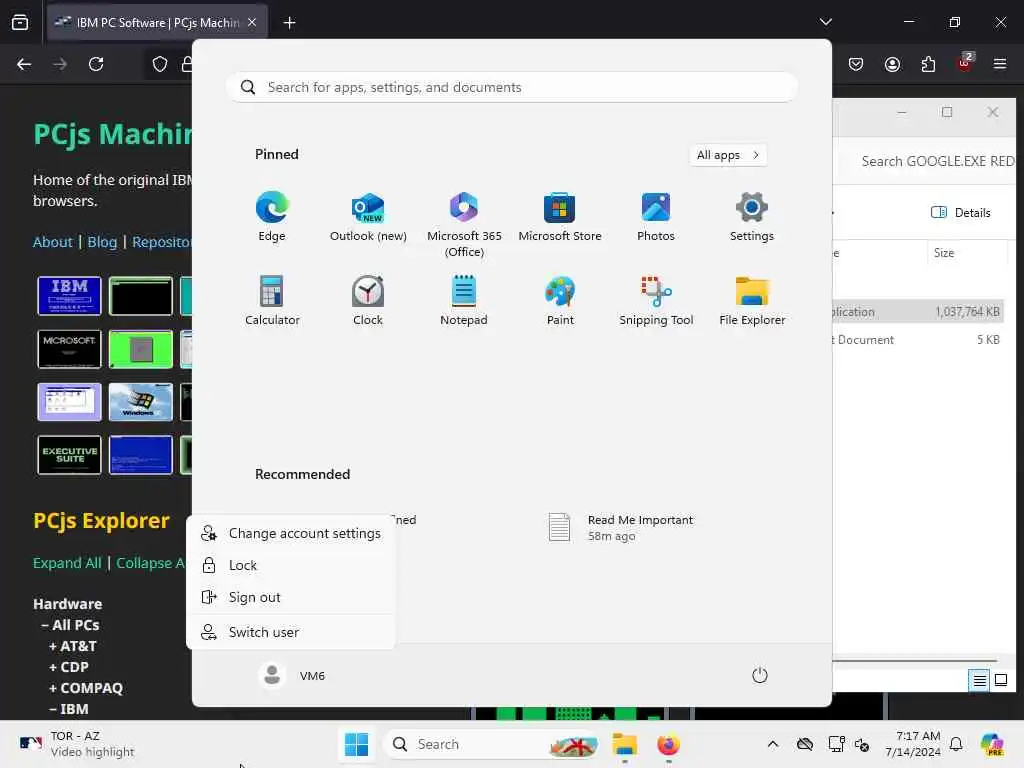Select Change account settings

[x=291, y=534]
